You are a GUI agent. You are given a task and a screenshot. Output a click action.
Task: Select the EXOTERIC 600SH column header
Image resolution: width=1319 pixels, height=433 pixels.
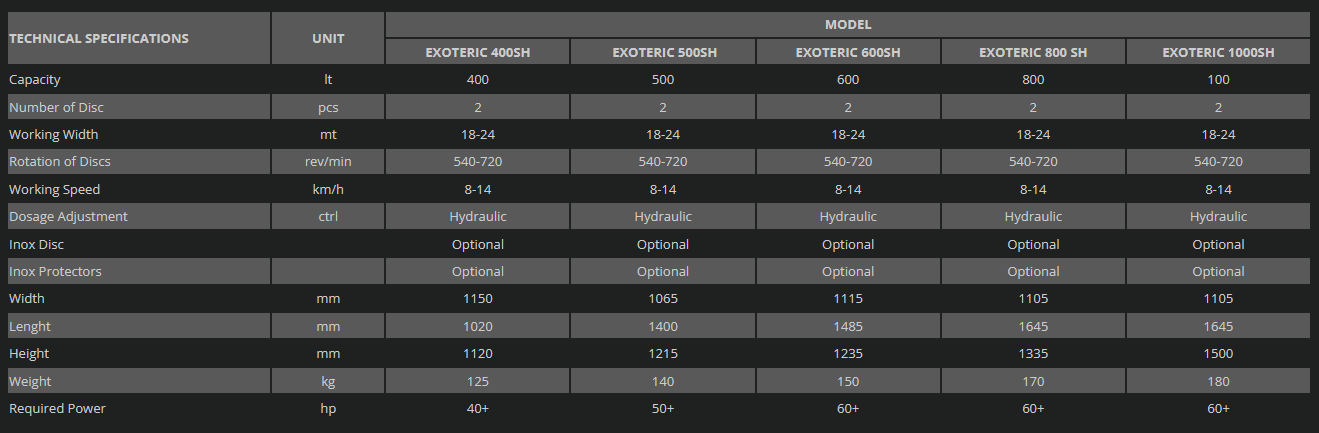click(848, 52)
